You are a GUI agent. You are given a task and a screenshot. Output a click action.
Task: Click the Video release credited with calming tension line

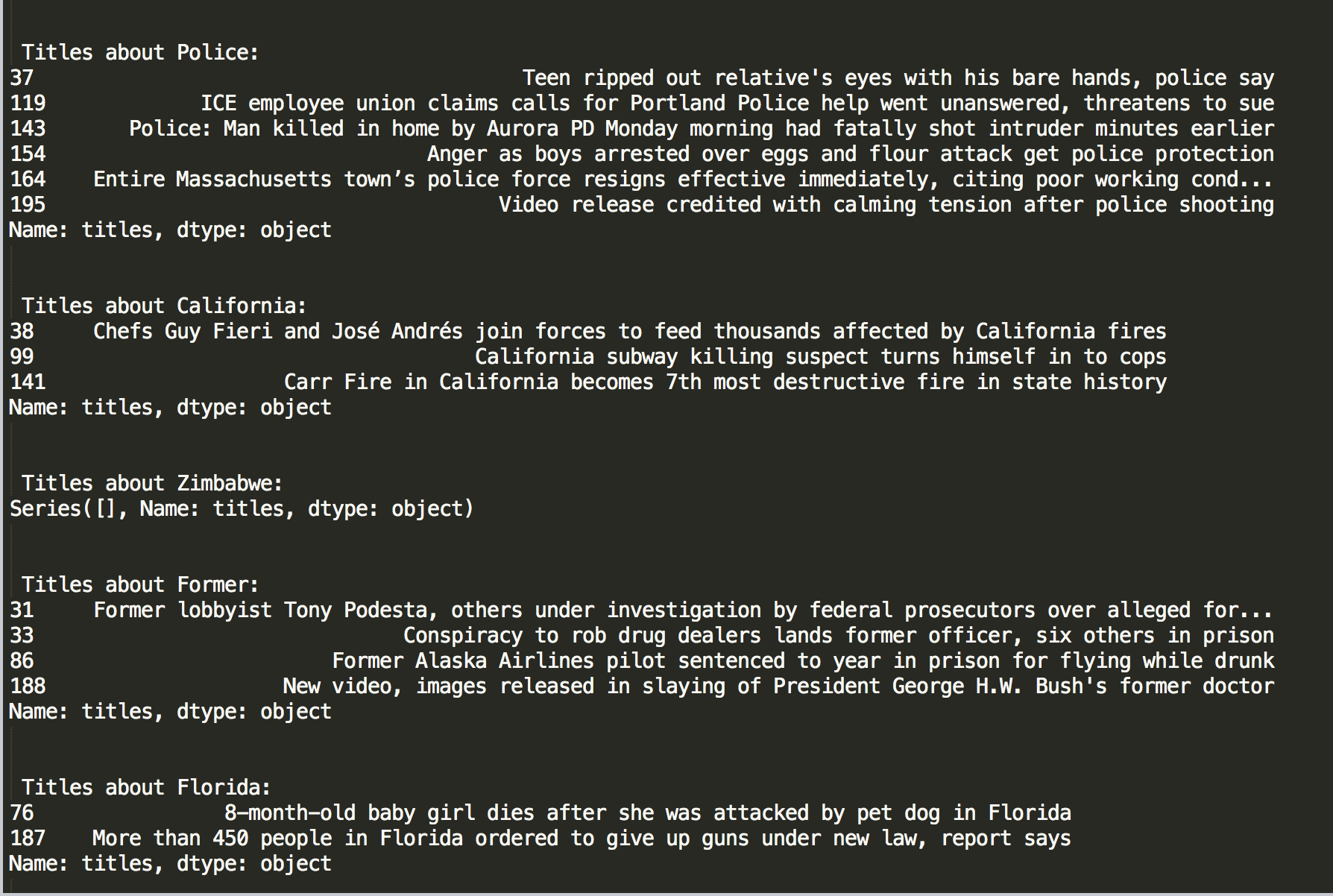tap(886, 205)
